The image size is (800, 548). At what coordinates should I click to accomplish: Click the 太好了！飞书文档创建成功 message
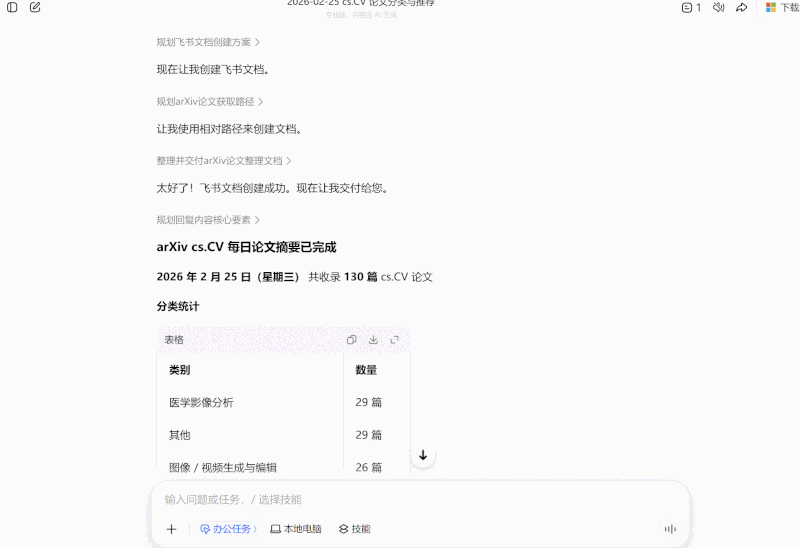(272, 188)
